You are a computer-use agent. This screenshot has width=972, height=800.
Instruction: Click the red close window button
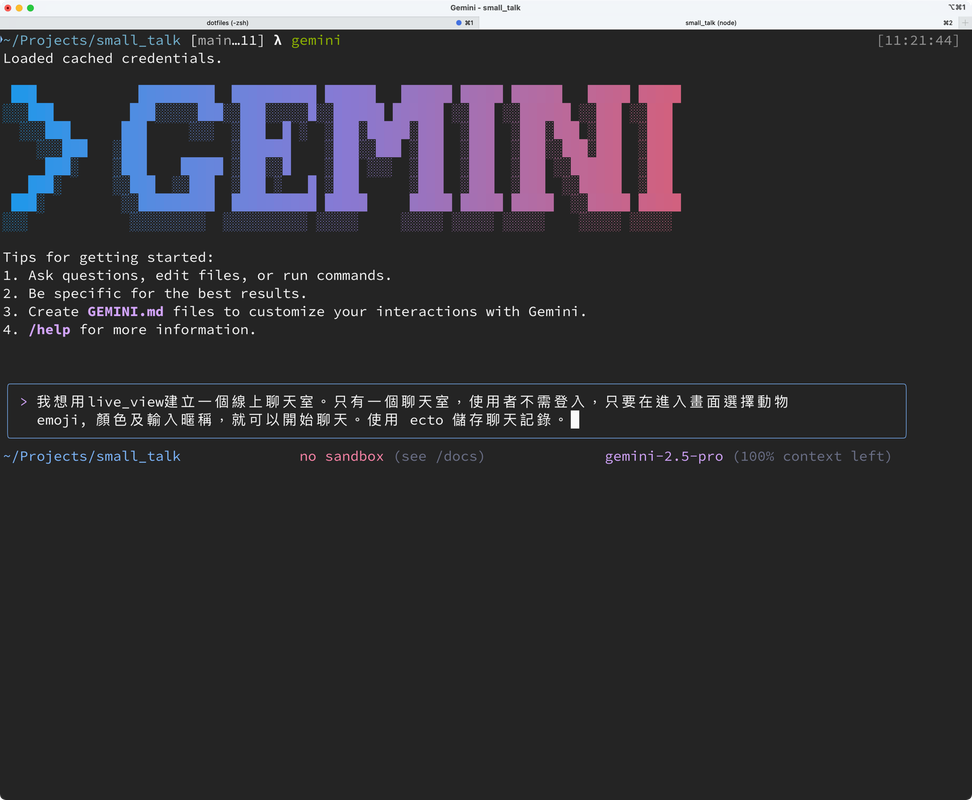pos(7,8)
